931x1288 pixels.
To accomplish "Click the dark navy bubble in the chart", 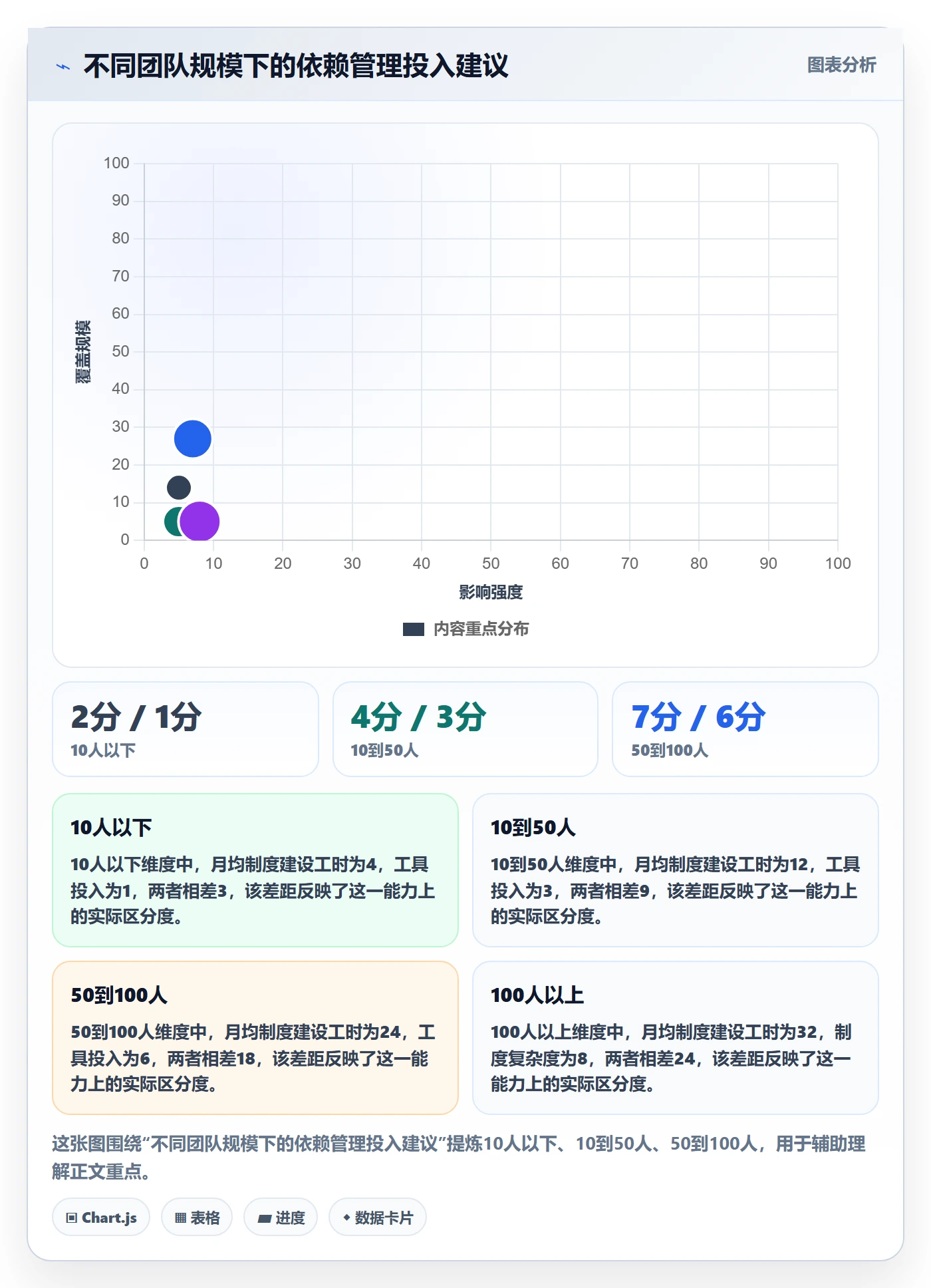I will pyautogui.click(x=178, y=488).
